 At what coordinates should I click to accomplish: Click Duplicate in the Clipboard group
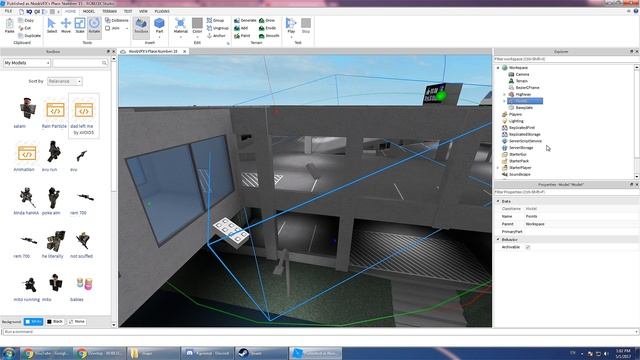[x=29, y=36]
